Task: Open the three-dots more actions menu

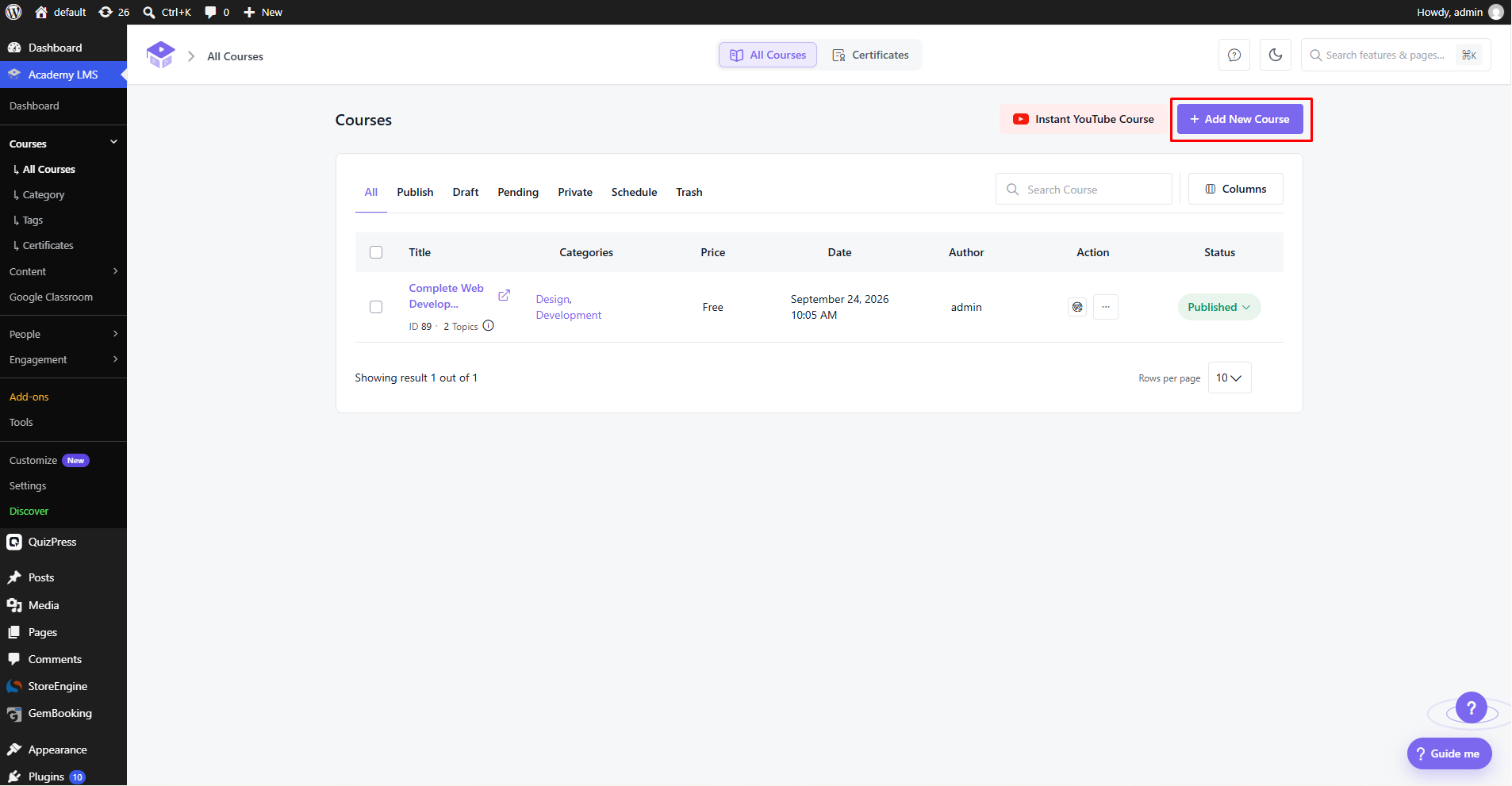Action: (x=1106, y=307)
